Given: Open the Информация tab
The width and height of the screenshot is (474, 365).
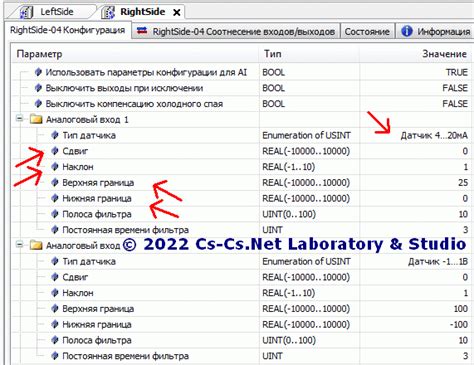Looking at the screenshot, I should point(435,32).
